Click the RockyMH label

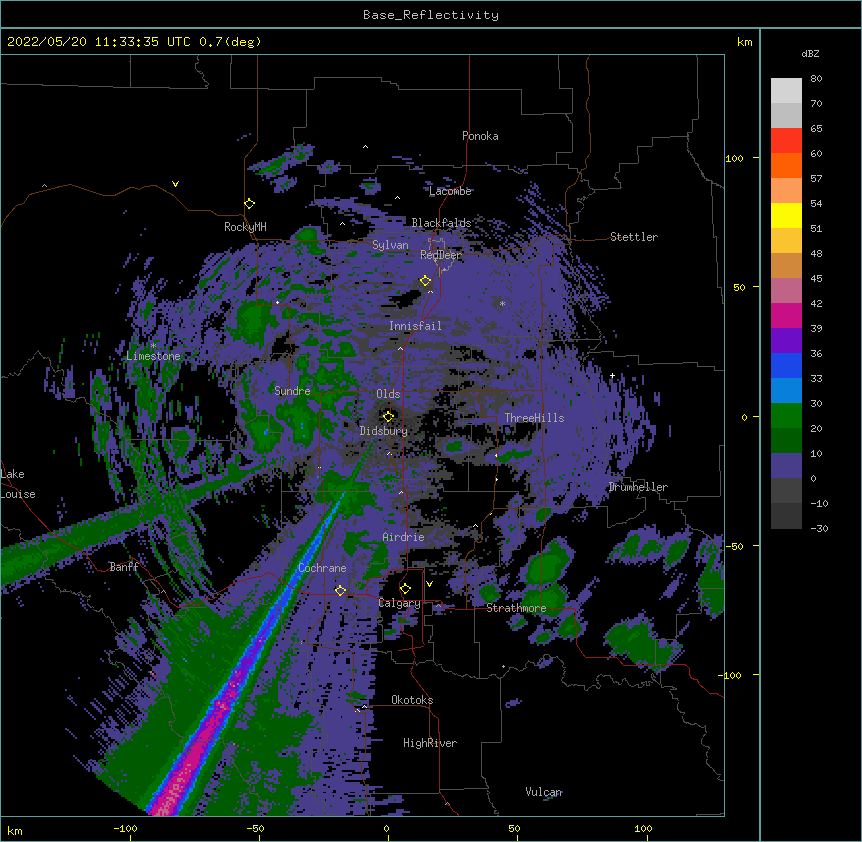point(245,227)
